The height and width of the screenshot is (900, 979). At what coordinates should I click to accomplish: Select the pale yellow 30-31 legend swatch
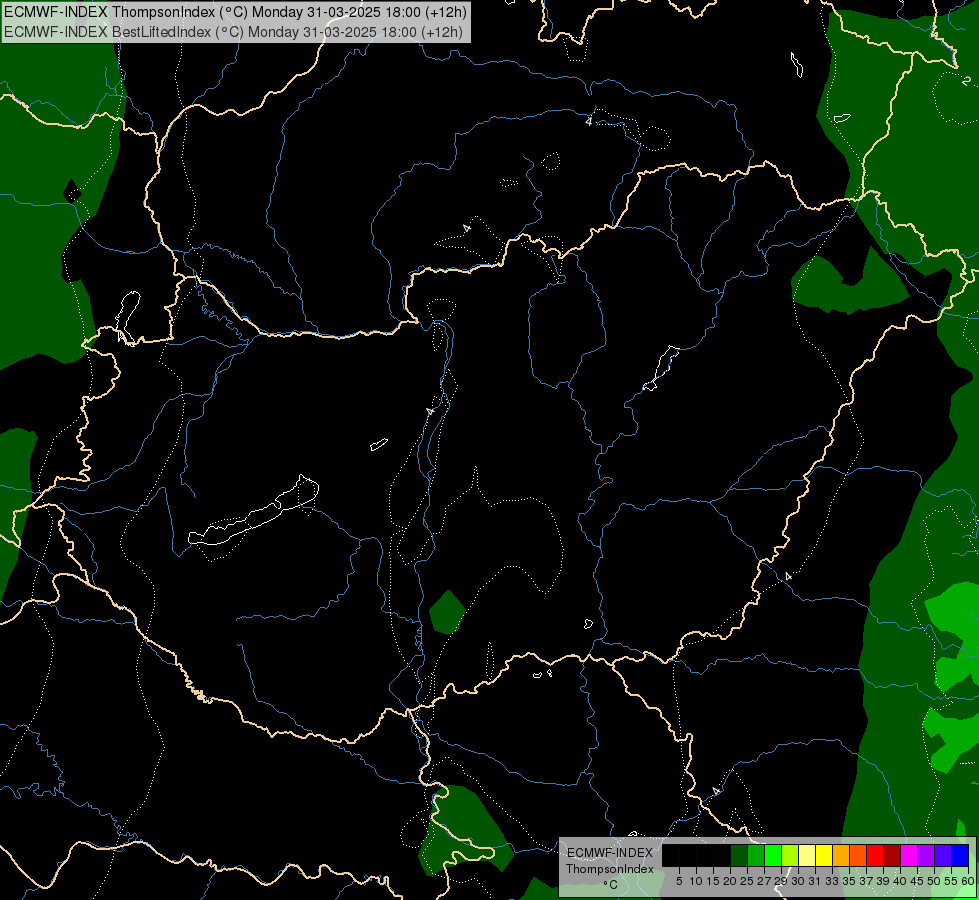(x=807, y=855)
